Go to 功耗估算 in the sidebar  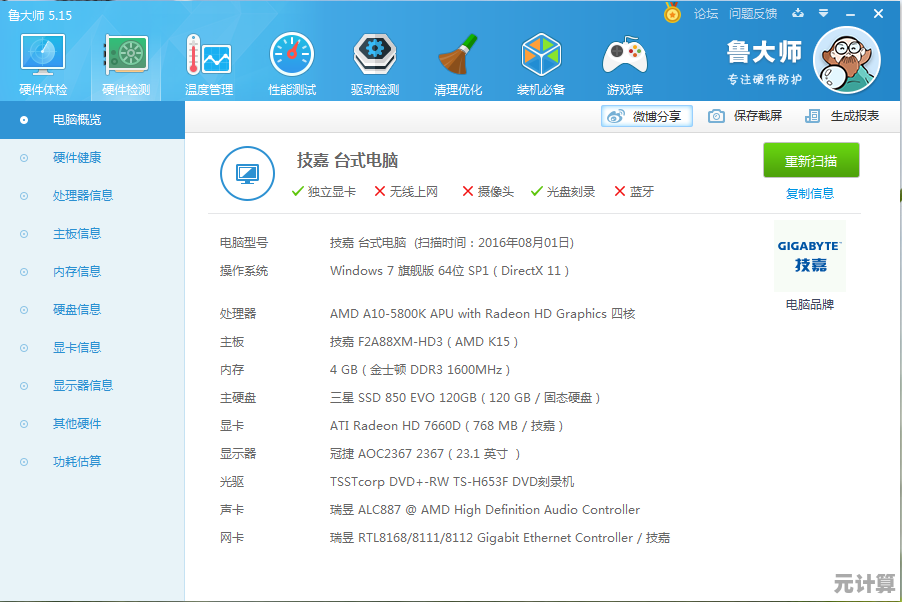(x=77, y=462)
